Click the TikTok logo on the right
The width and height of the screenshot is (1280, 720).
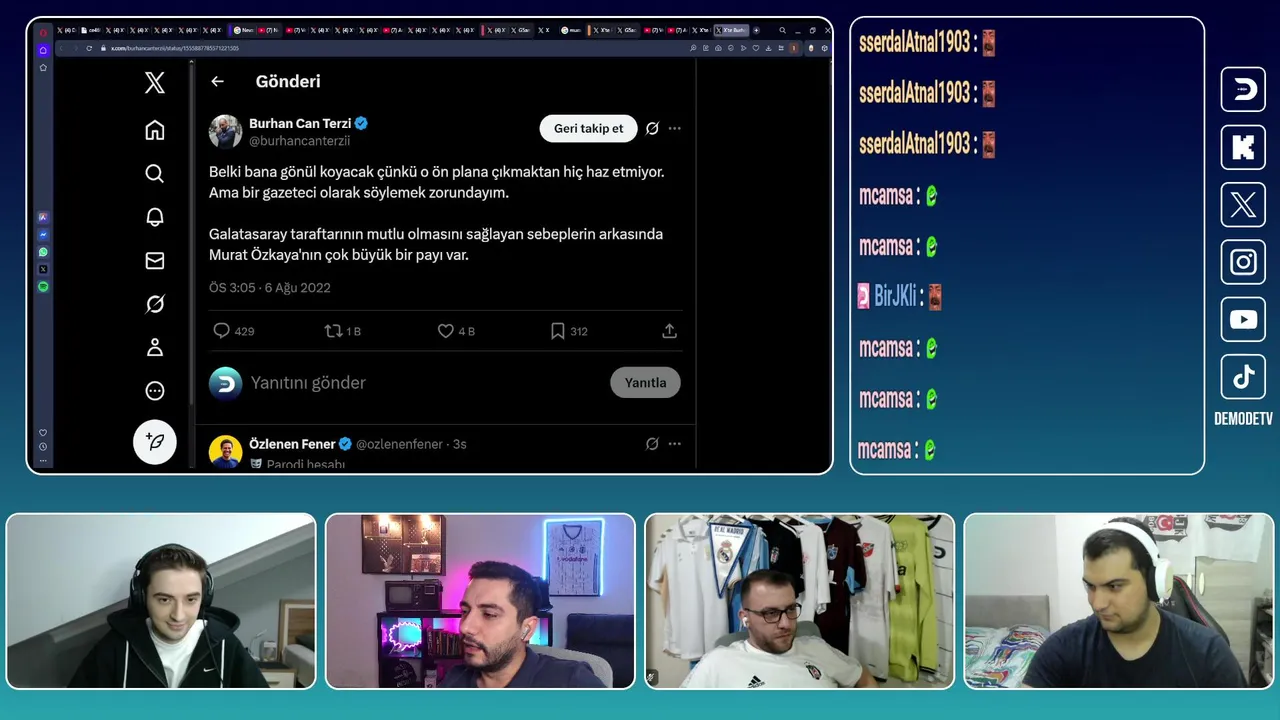click(x=1243, y=377)
